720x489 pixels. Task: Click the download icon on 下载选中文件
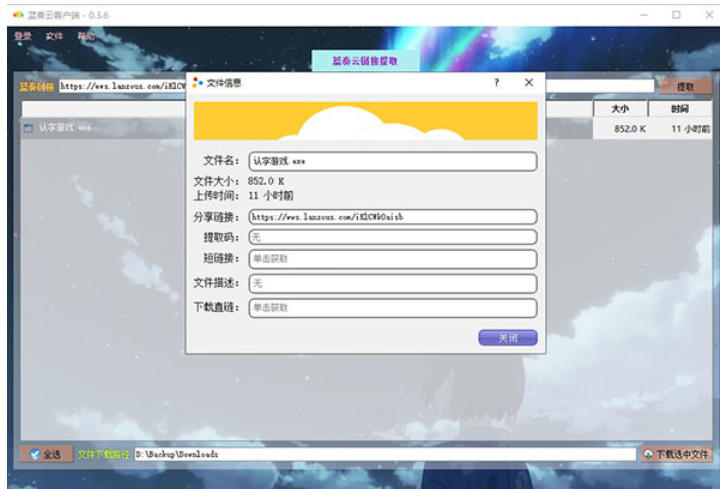[648, 454]
